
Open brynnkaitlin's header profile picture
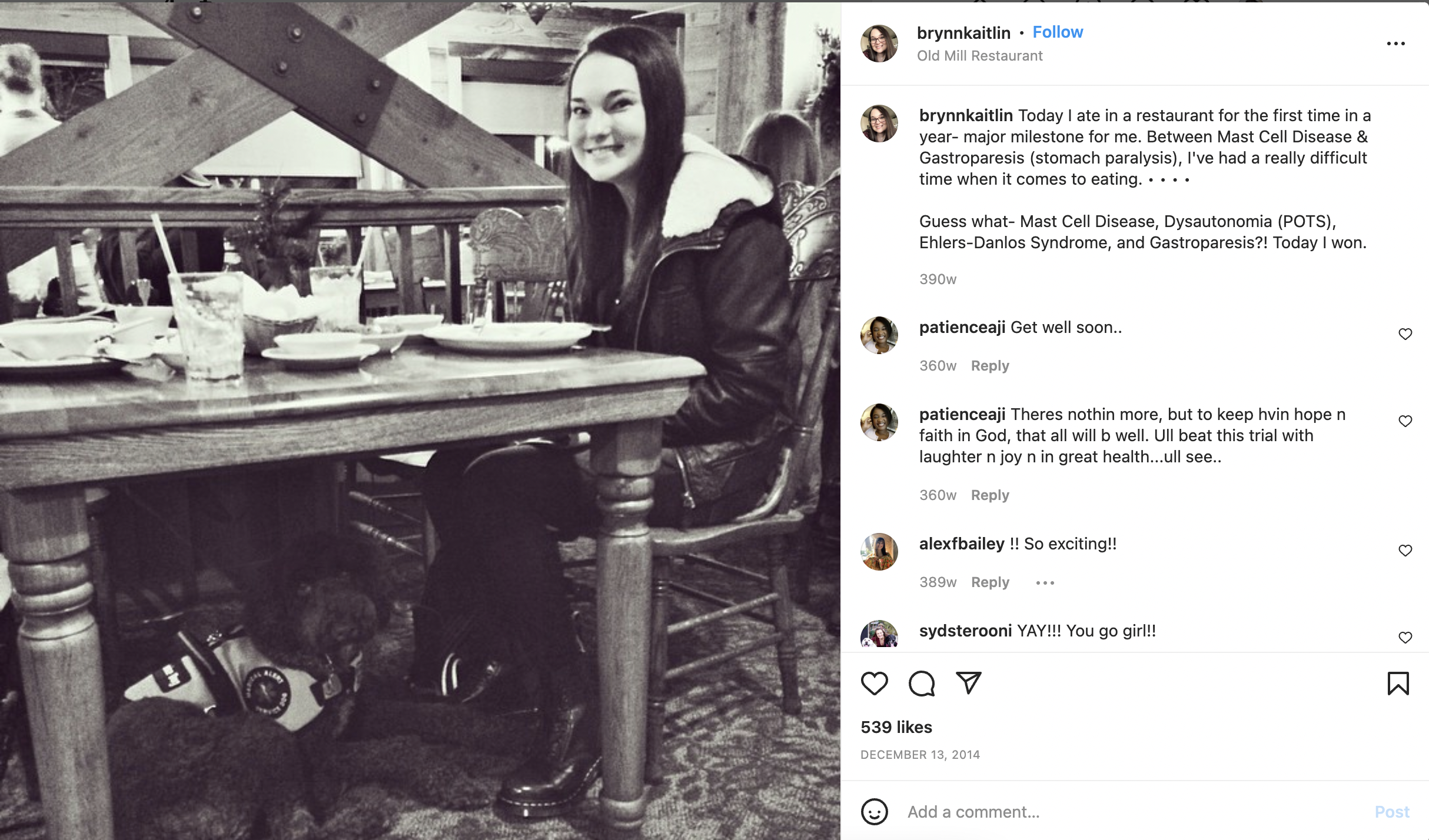pyautogui.click(x=879, y=44)
